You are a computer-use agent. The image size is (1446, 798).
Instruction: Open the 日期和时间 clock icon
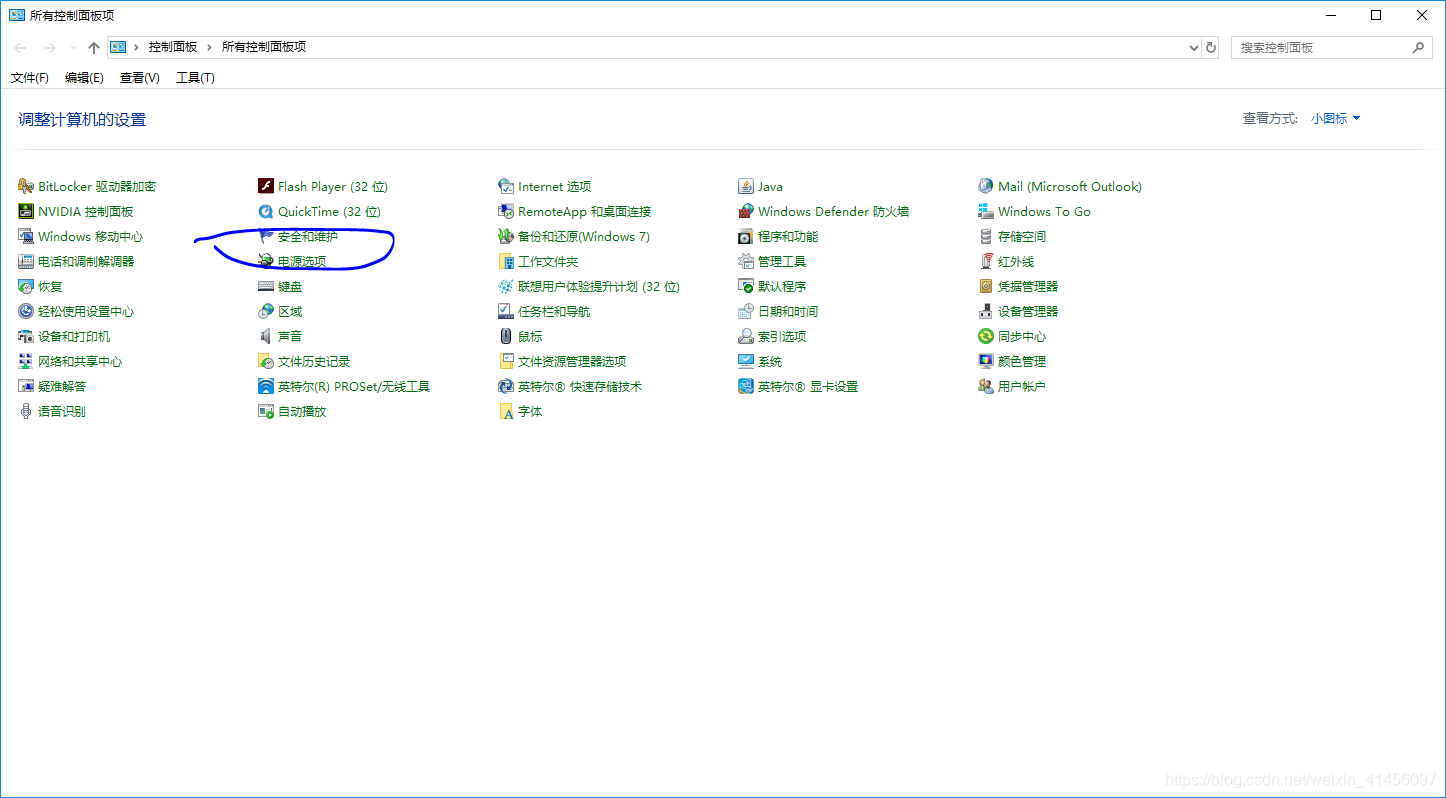coord(746,311)
